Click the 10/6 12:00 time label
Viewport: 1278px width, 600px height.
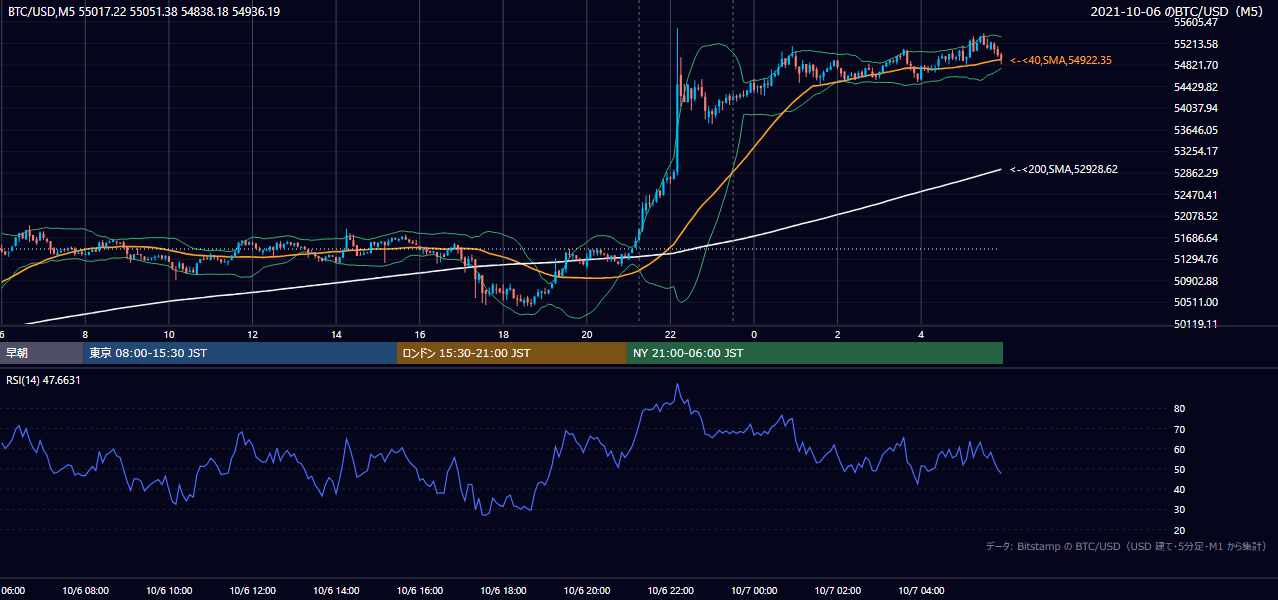(x=252, y=591)
